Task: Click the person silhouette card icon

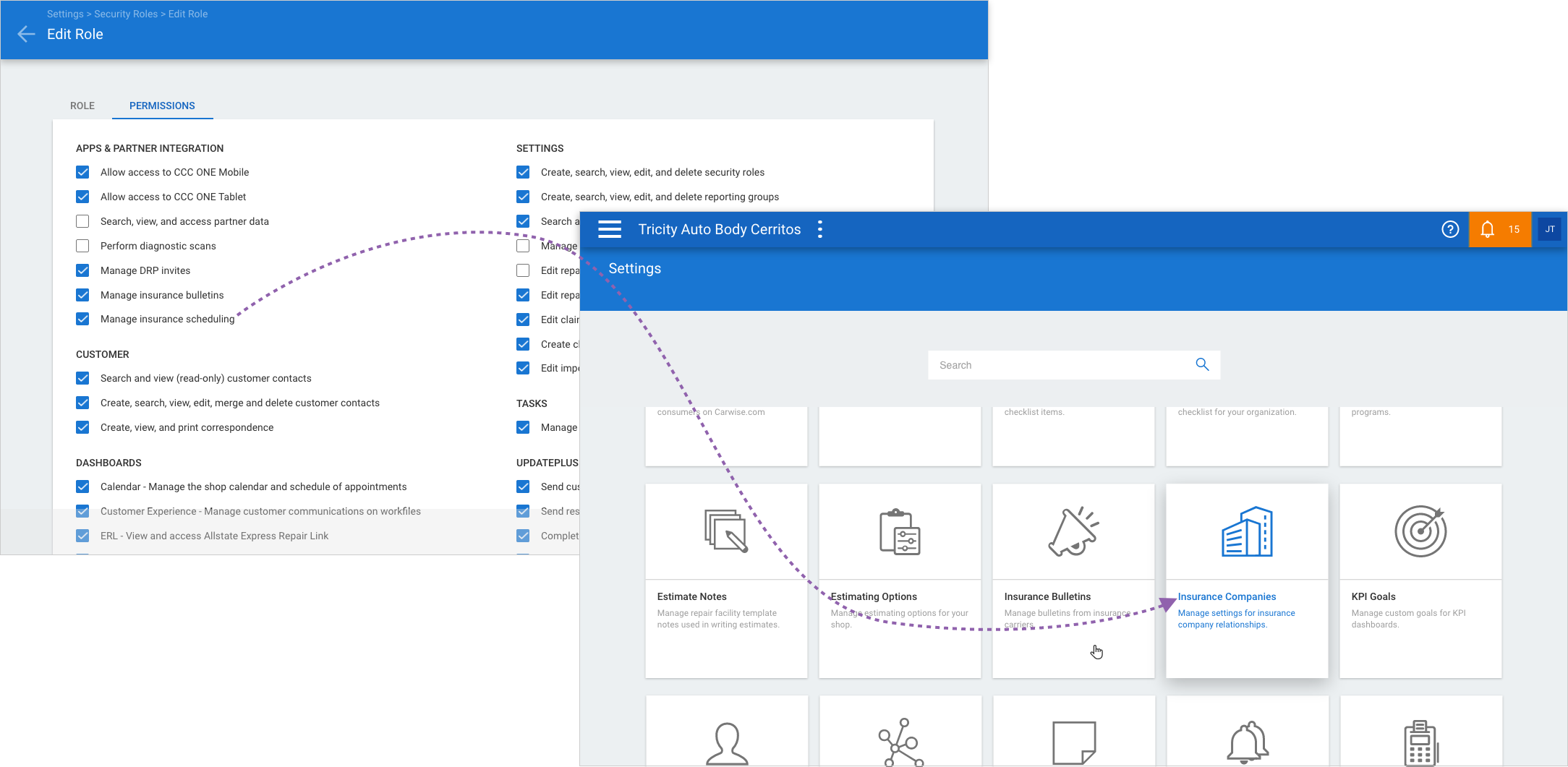Action: [727, 743]
